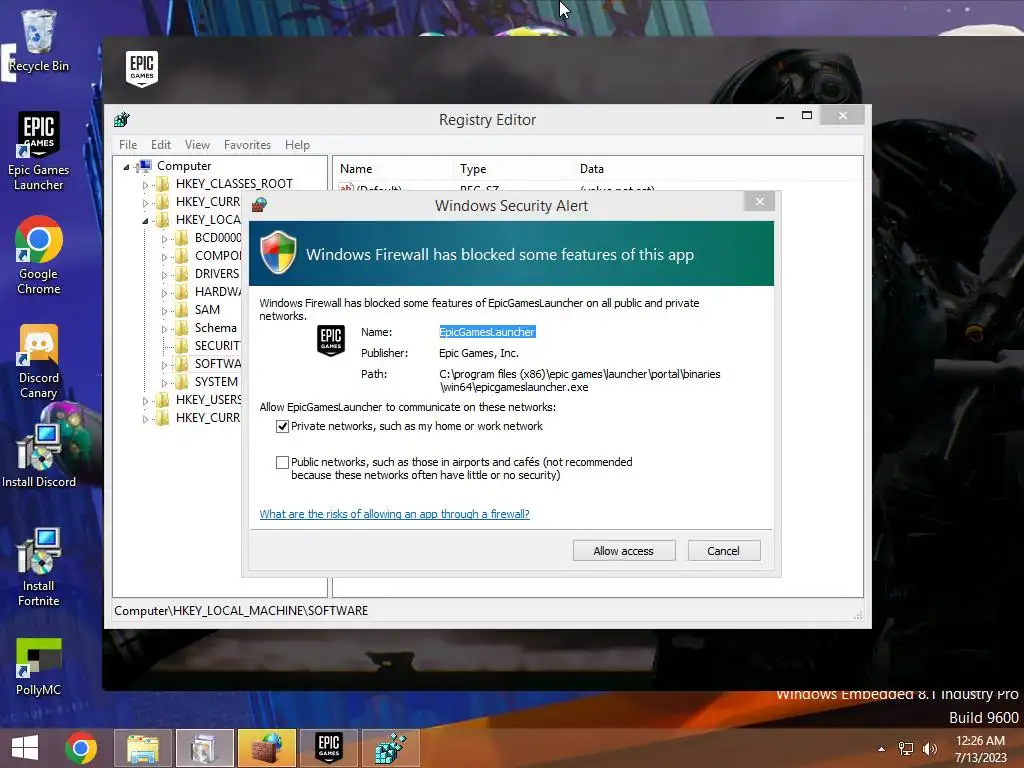This screenshot has width=1024, height=768.
Task: Expand the DRIVERS subkey arrow
Action: [164, 275]
